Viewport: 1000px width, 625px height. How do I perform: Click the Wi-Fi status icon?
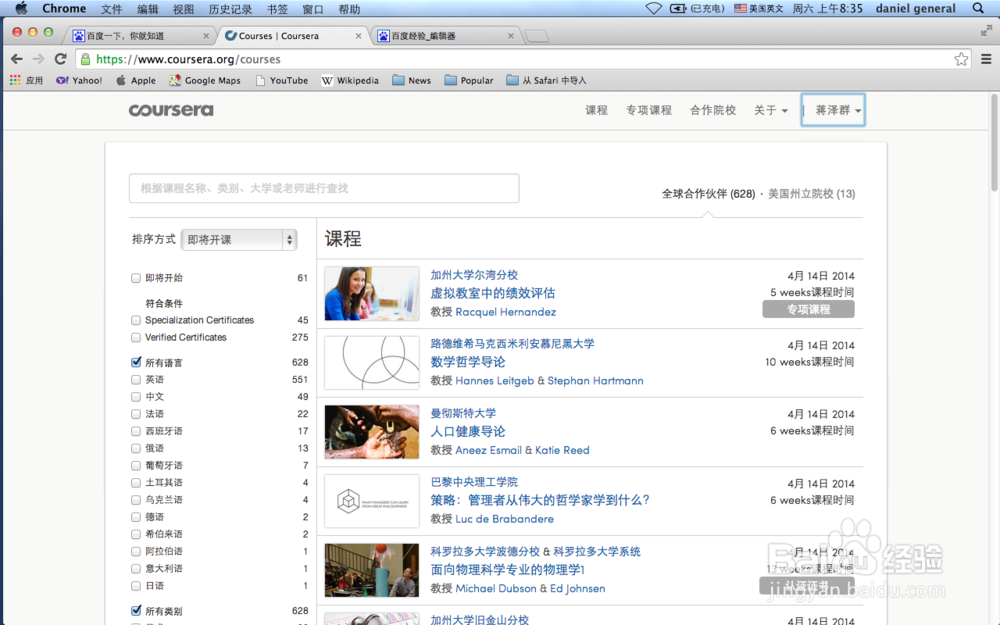pos(654,8)
